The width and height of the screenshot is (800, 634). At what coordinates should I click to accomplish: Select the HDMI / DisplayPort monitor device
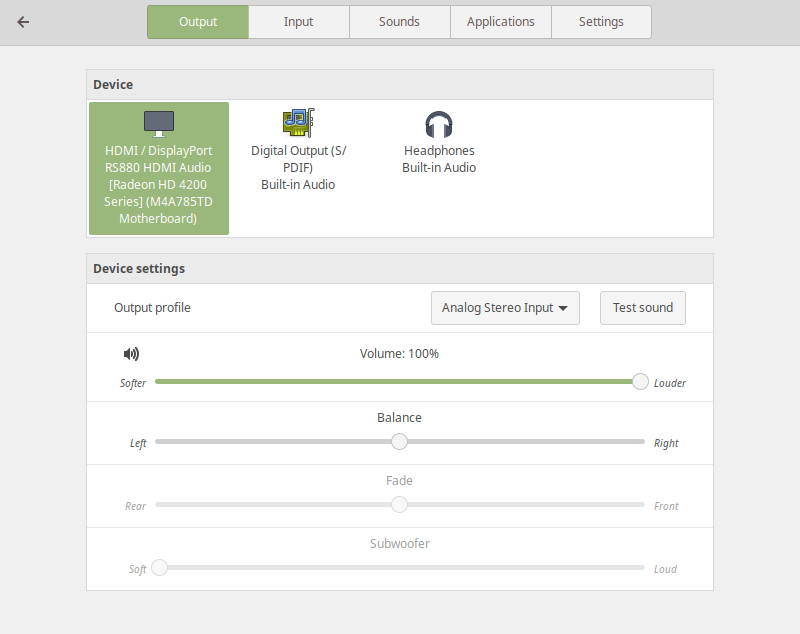pyautogui.click(x=159, y=168)
